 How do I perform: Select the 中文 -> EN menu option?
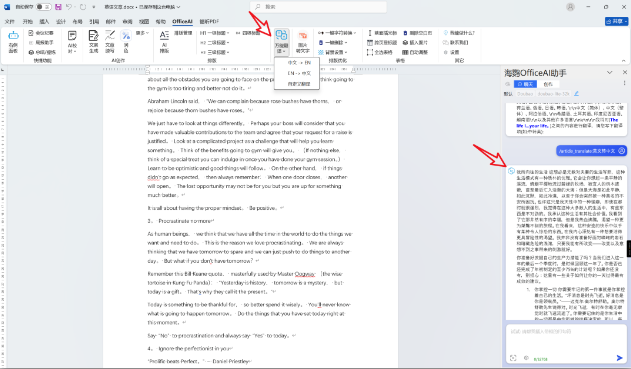(299, 63)
